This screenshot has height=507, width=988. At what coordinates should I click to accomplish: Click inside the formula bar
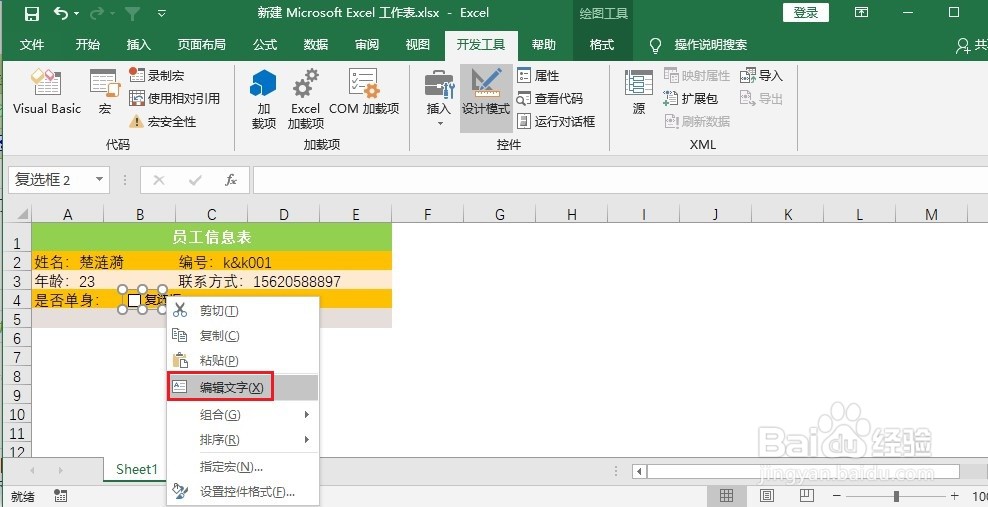point(620,180)
